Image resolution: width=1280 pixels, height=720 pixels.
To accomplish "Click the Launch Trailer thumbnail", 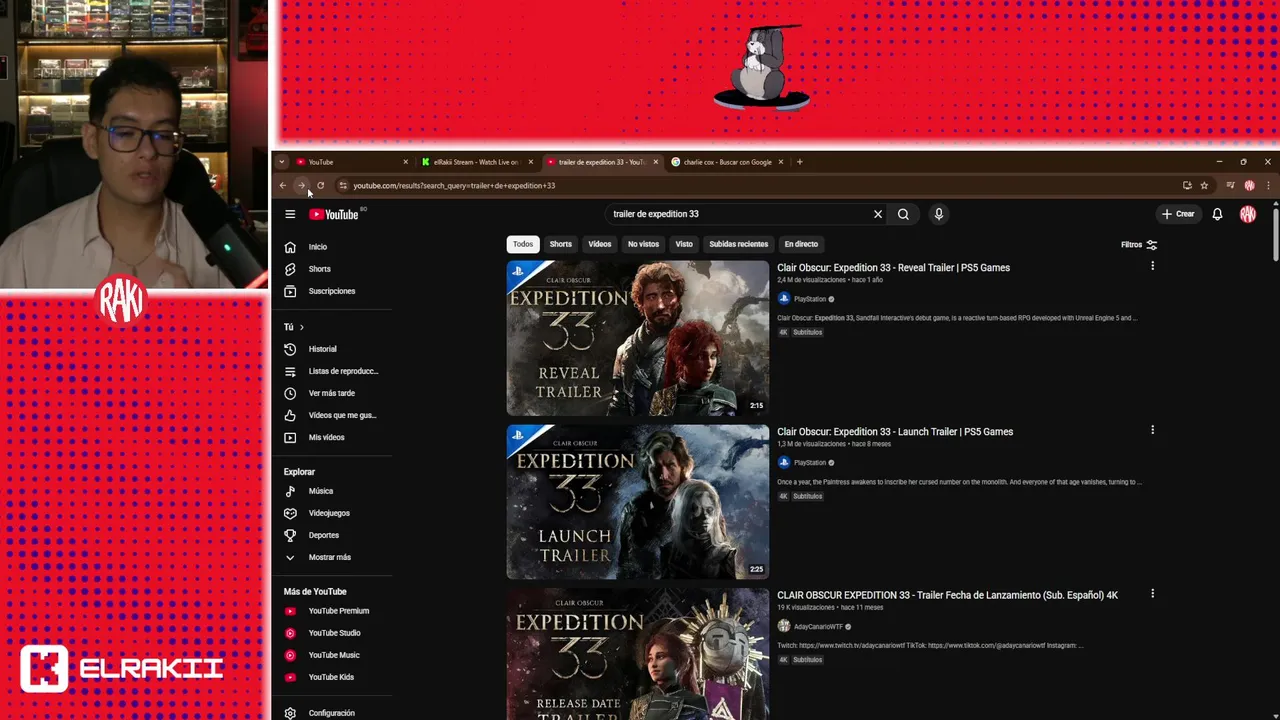I will [x=638, y=502].
